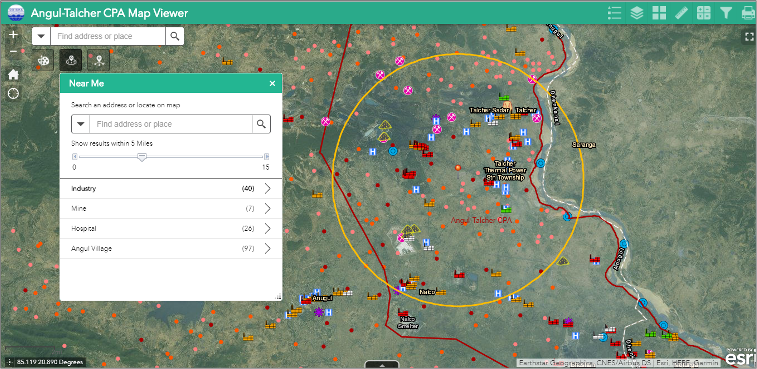Open the Measurement ruler tool
Screen dimensions: 757x369
click(681, 13)
